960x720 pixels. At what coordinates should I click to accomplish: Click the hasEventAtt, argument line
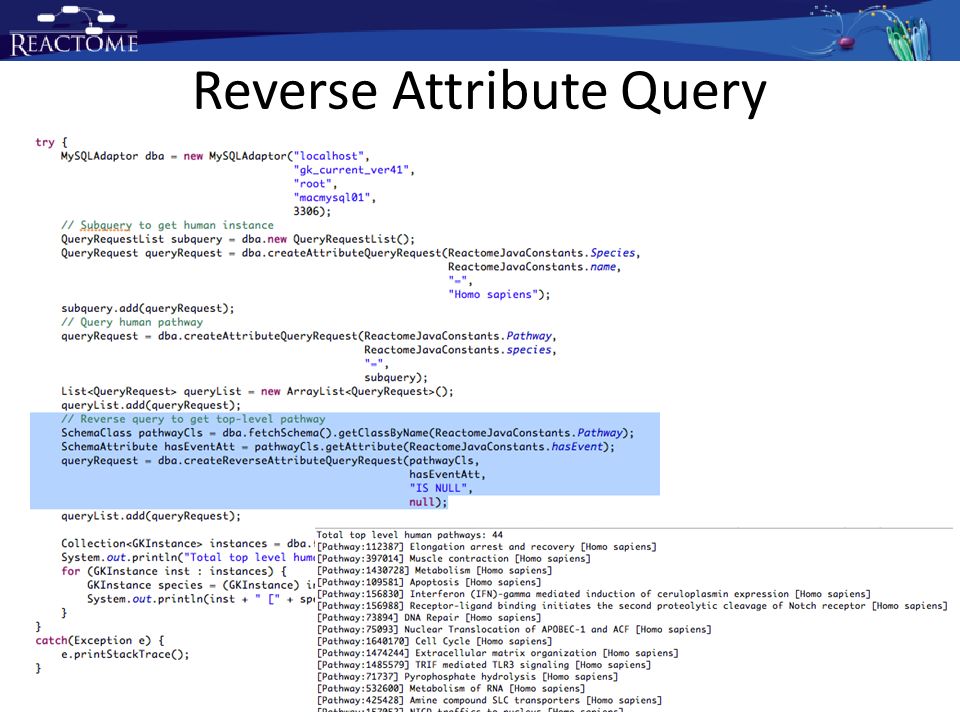(447, 474)
